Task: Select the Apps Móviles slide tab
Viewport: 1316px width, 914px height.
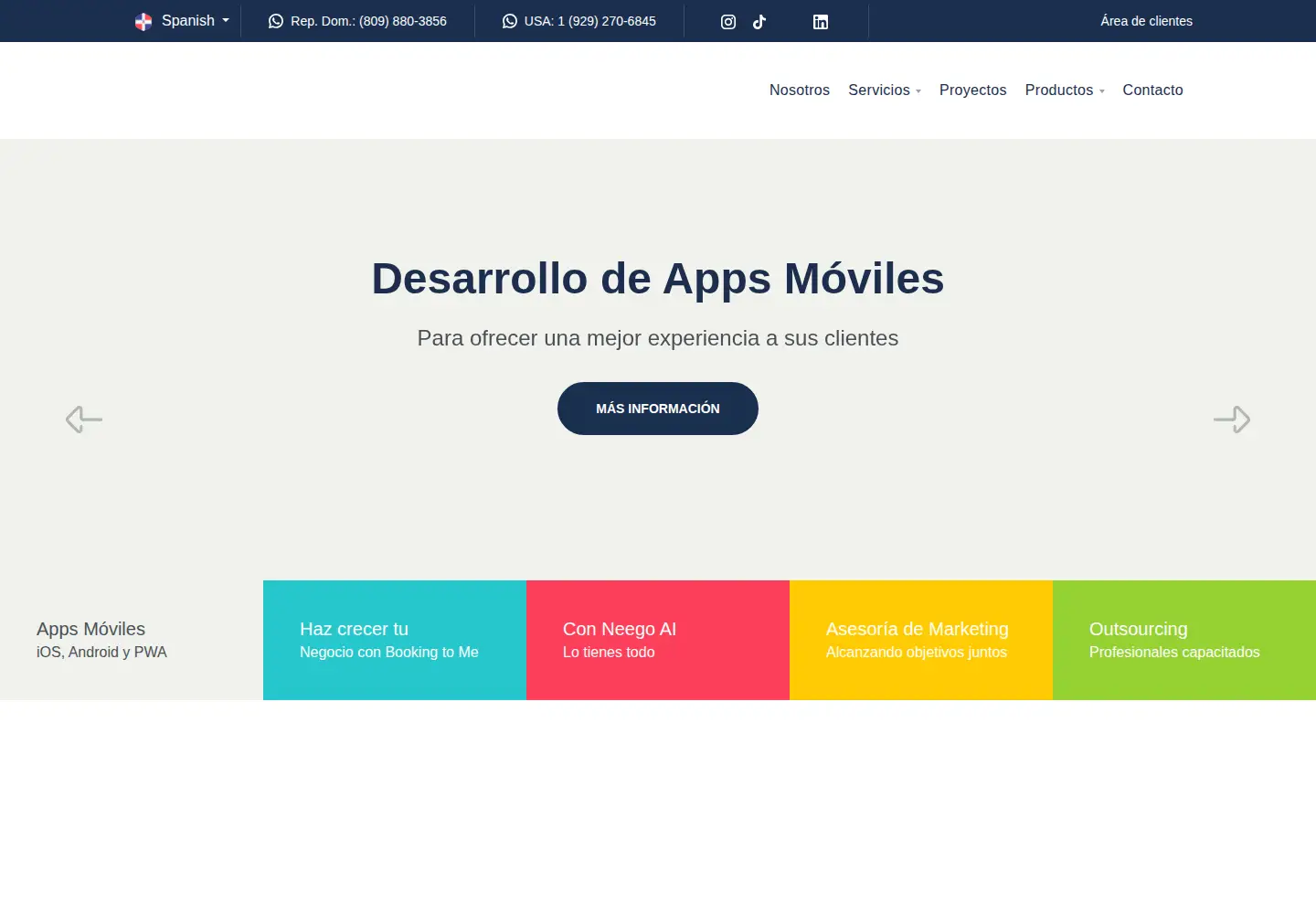Action: pyautogui.click(x=132, y=640)
